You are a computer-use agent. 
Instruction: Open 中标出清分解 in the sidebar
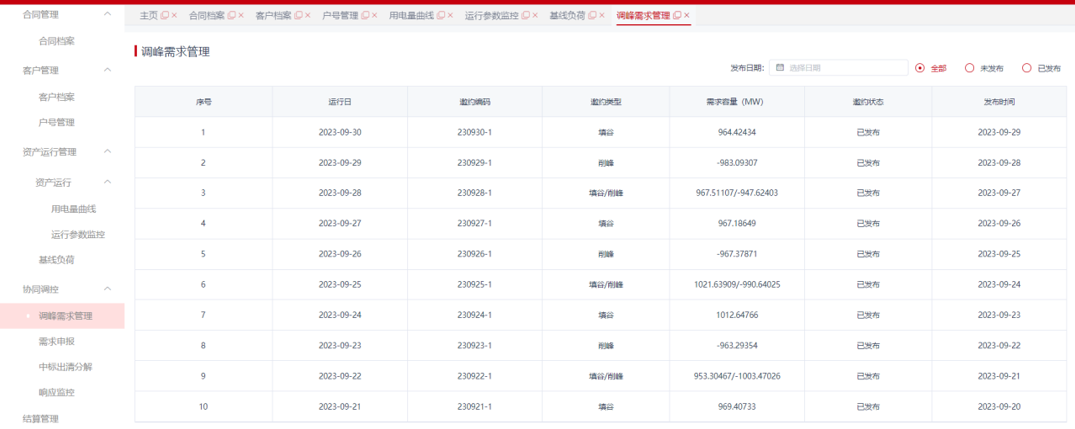click(65, 367)
